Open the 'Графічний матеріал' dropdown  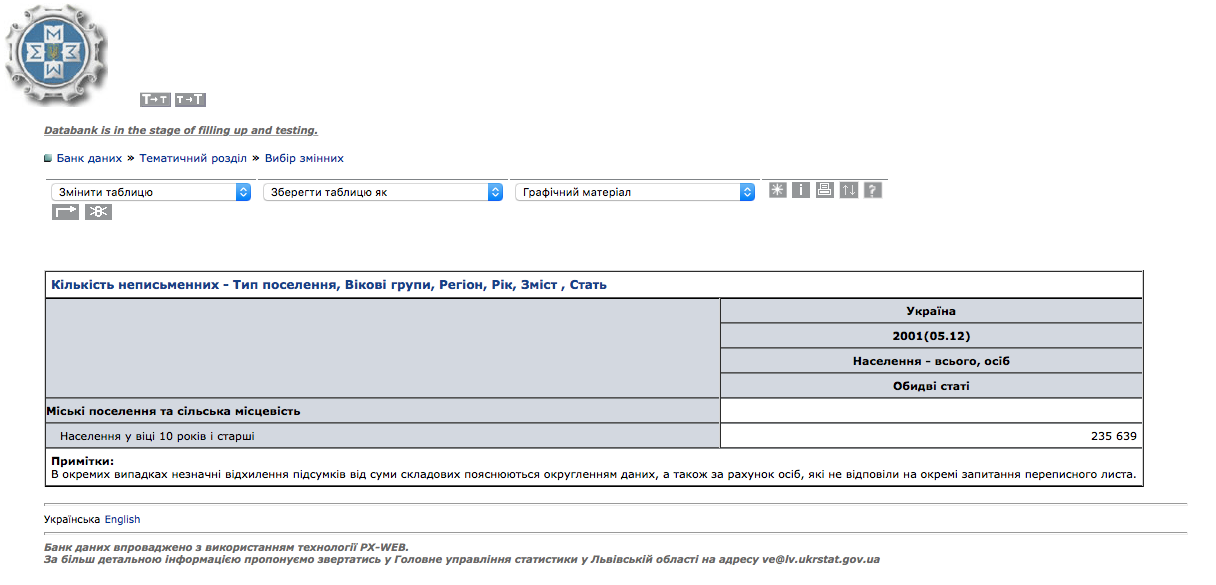coord(634,192)
